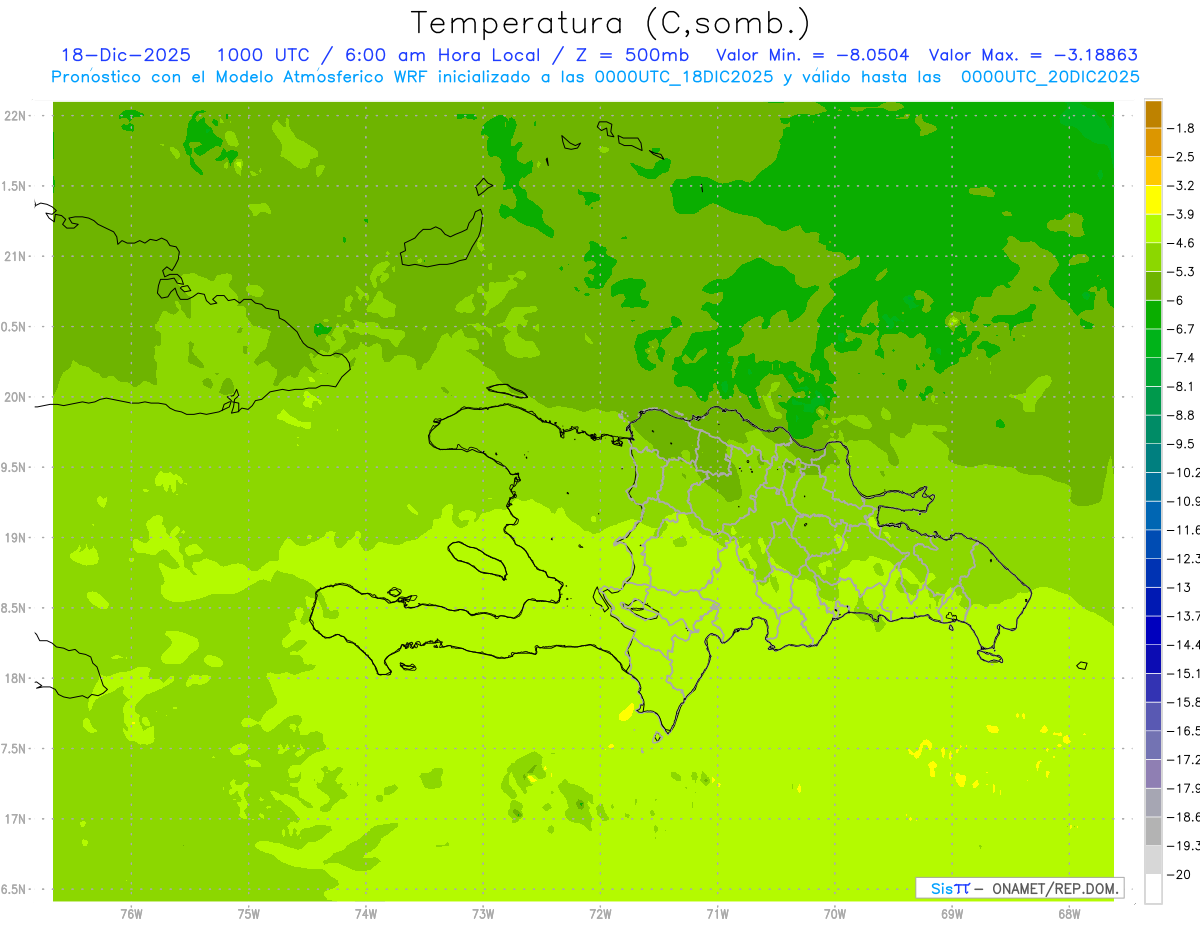This screenshot has height=927, width=1200.
Task: Click the '76W' longitude axis label
Action: point(131,913)
